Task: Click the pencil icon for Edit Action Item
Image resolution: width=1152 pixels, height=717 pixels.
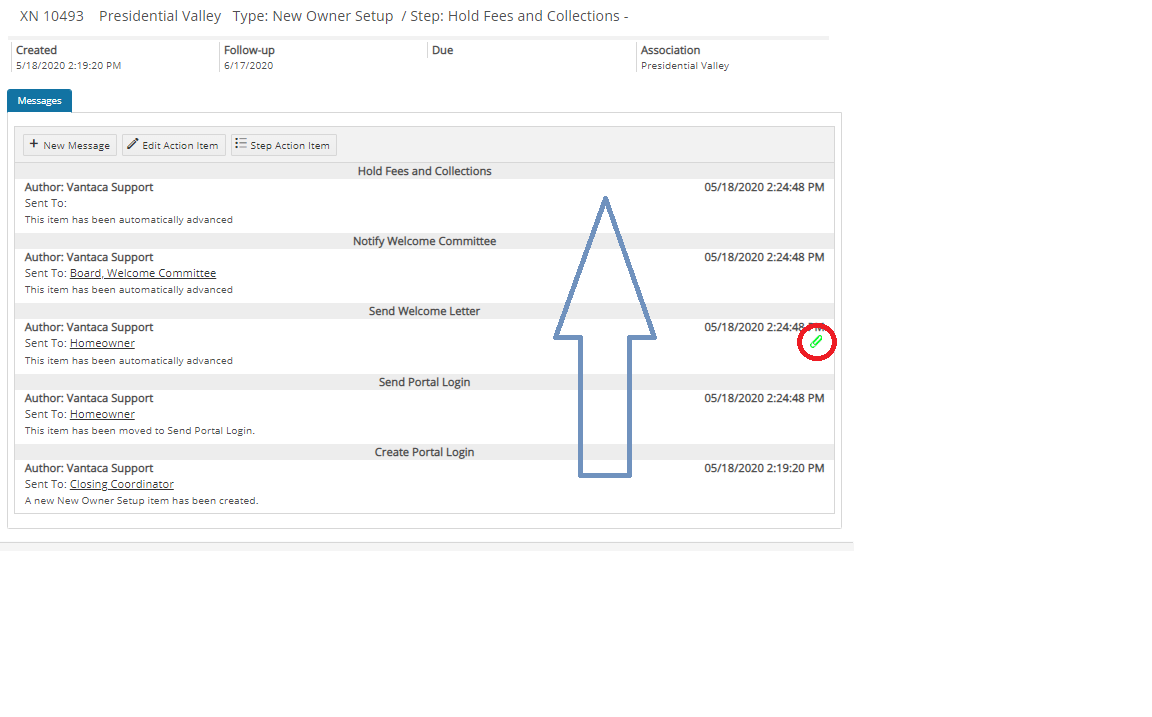Action: 133,145
